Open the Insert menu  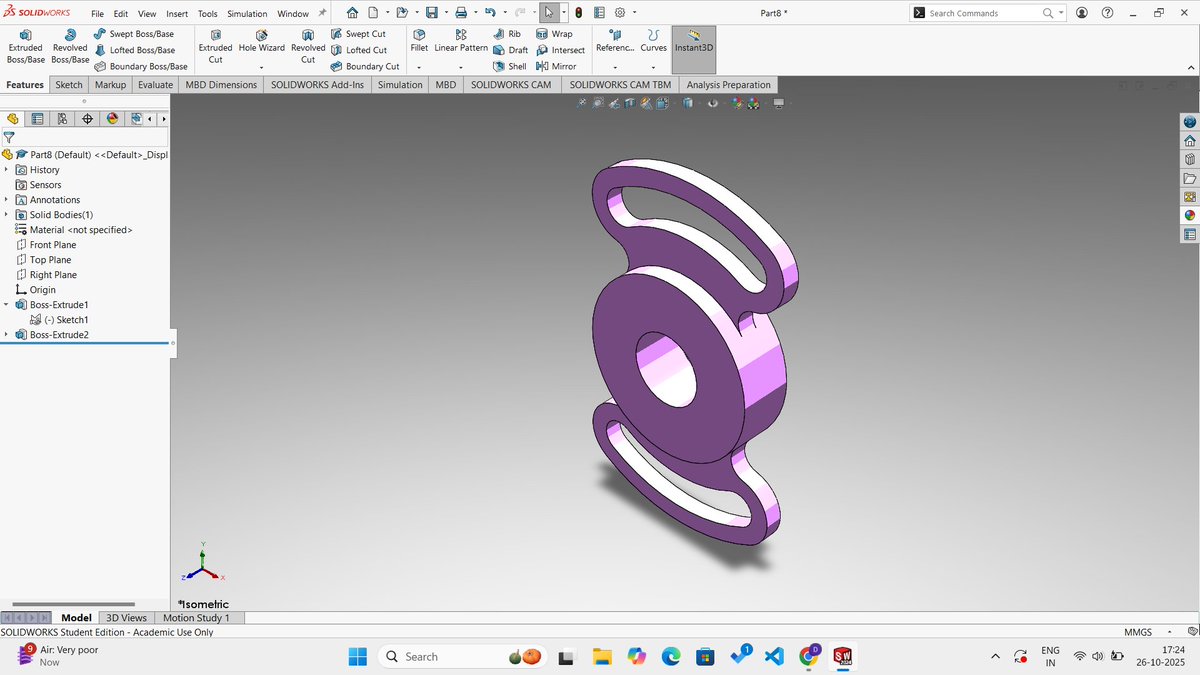pos(177,14)
